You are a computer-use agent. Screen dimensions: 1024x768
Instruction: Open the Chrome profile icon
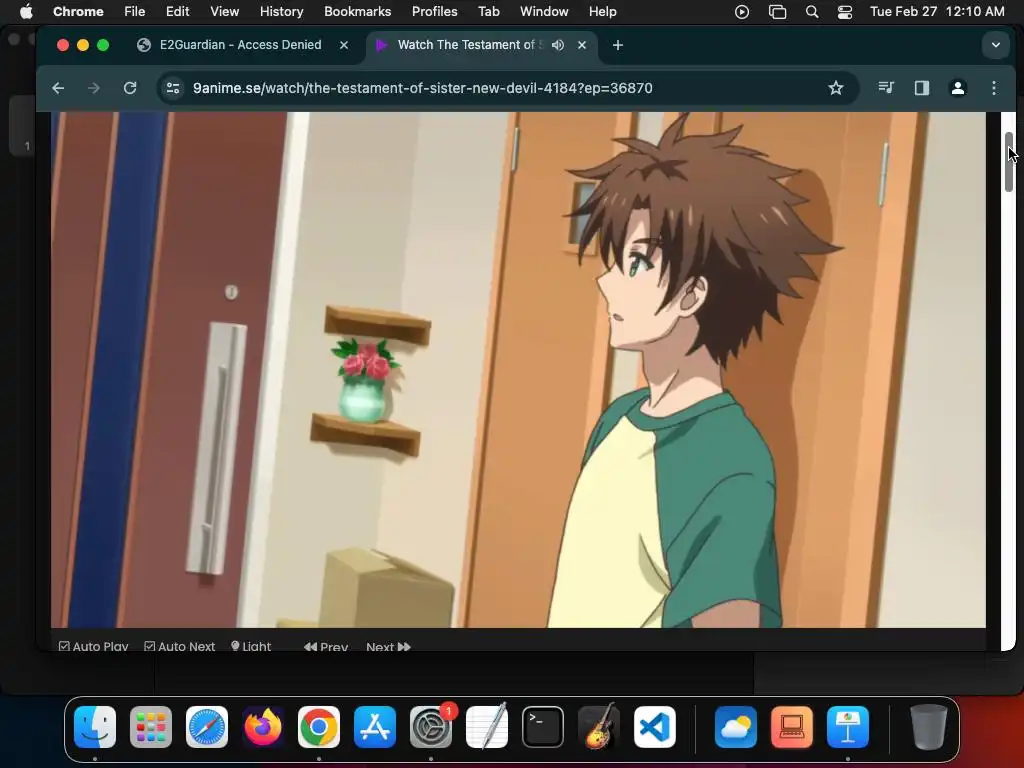(x=957, y=88)
